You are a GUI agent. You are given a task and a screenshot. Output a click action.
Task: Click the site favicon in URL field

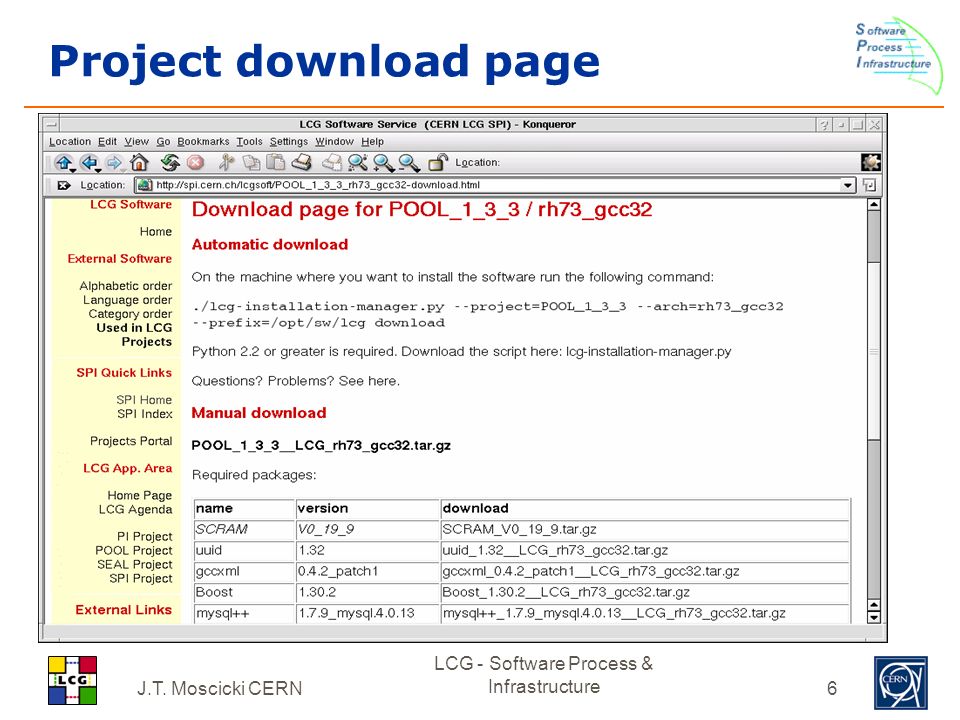tap(144, 185)
